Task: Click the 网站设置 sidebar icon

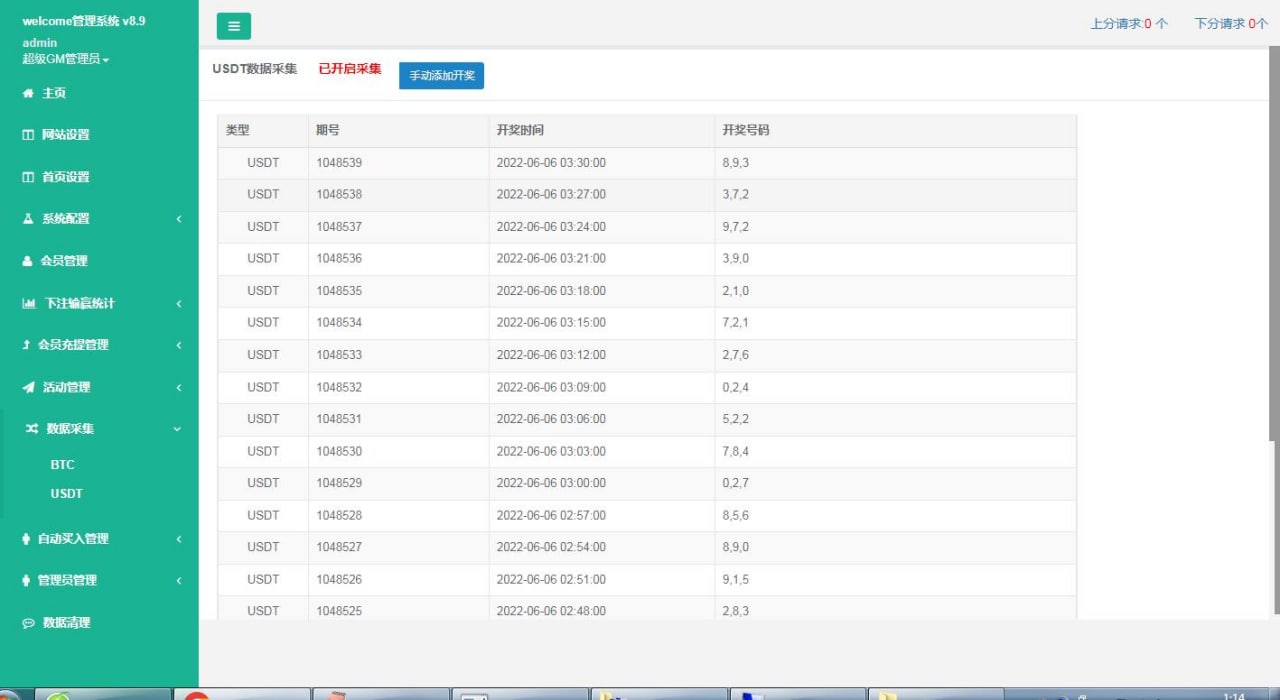Action: pos(28,135)
